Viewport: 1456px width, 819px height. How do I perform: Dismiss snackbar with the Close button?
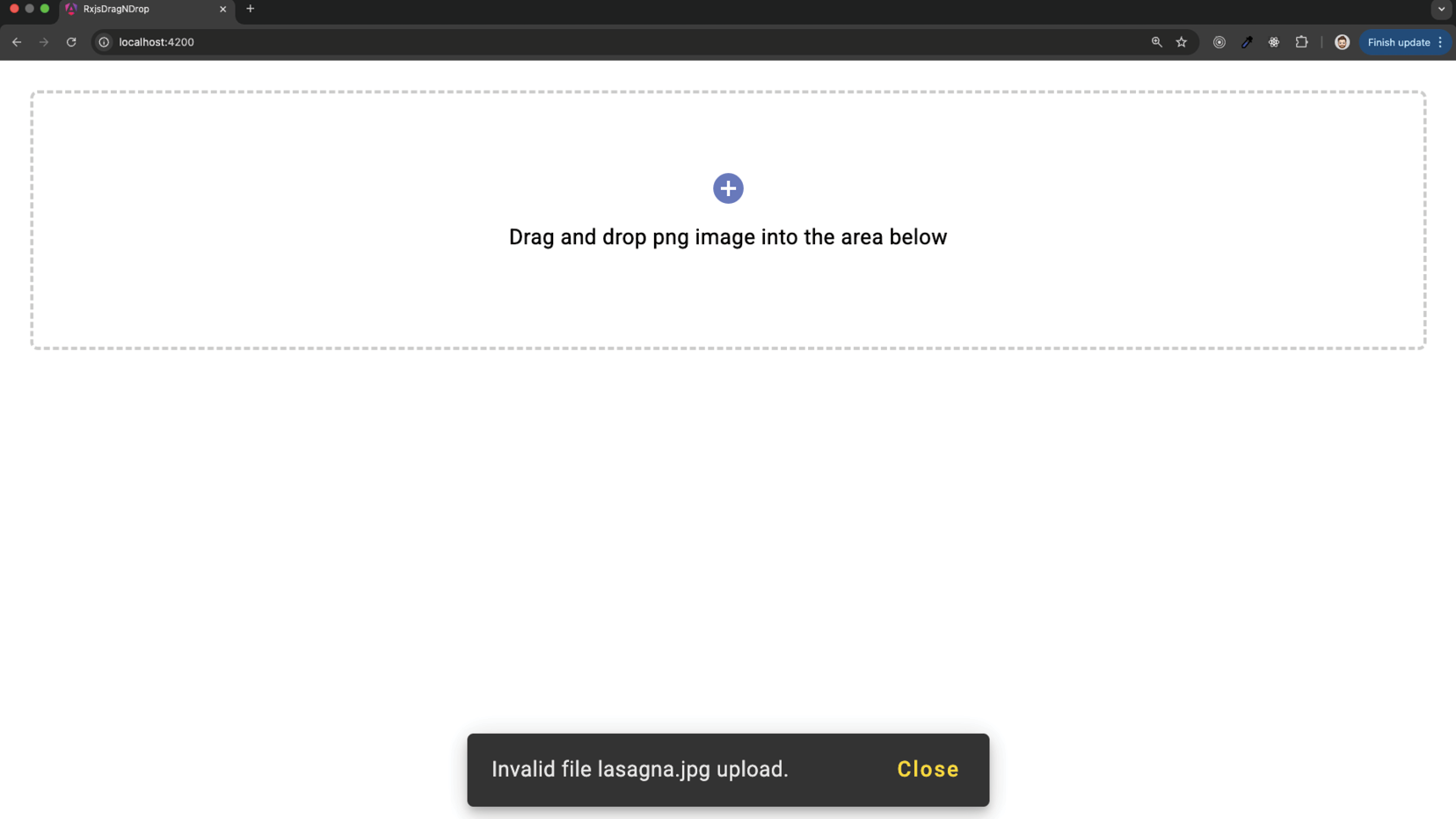coord(928,769)
